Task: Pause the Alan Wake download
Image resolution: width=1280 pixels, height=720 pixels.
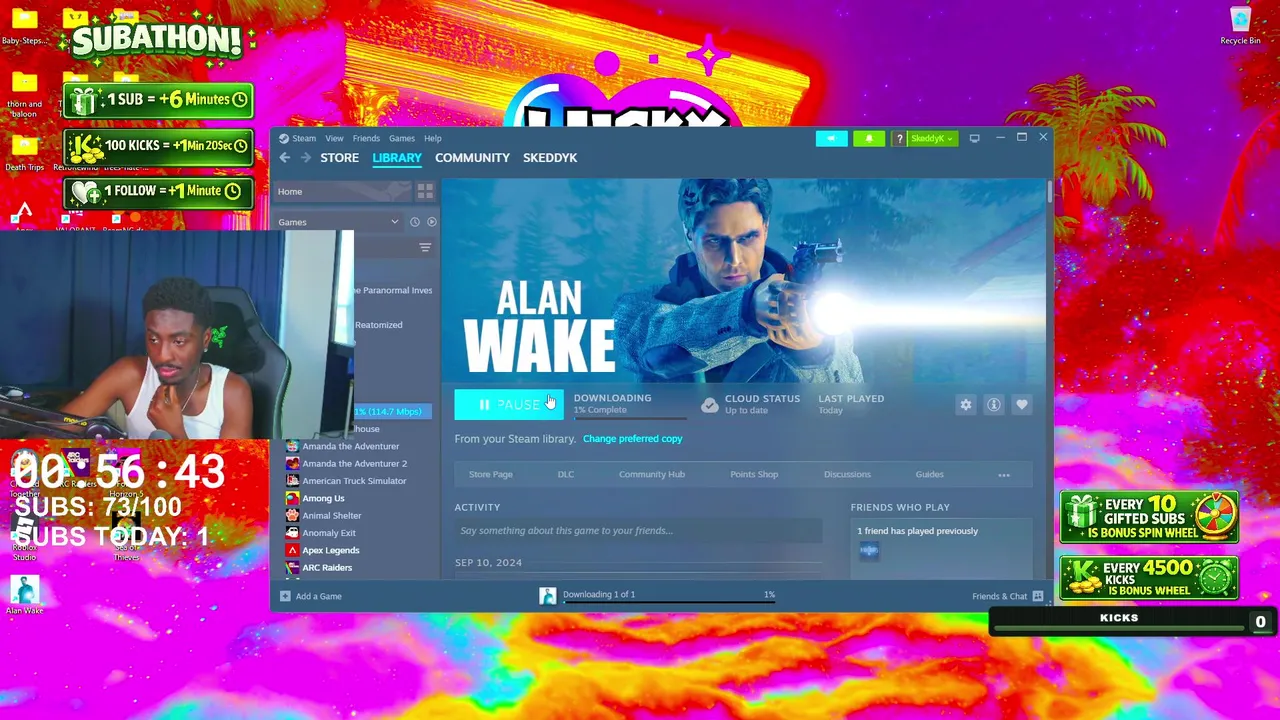Action: coord(509,405)
